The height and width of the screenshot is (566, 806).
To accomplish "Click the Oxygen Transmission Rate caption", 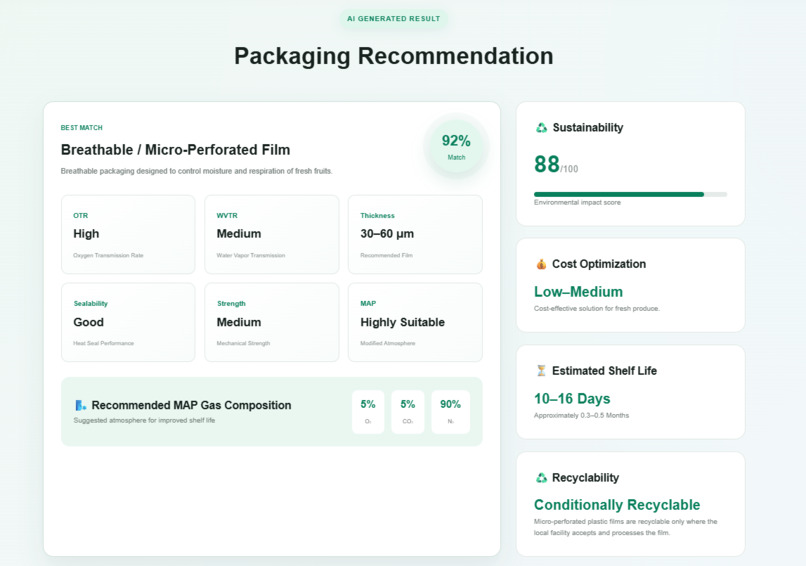I will (x=108, y=255).
